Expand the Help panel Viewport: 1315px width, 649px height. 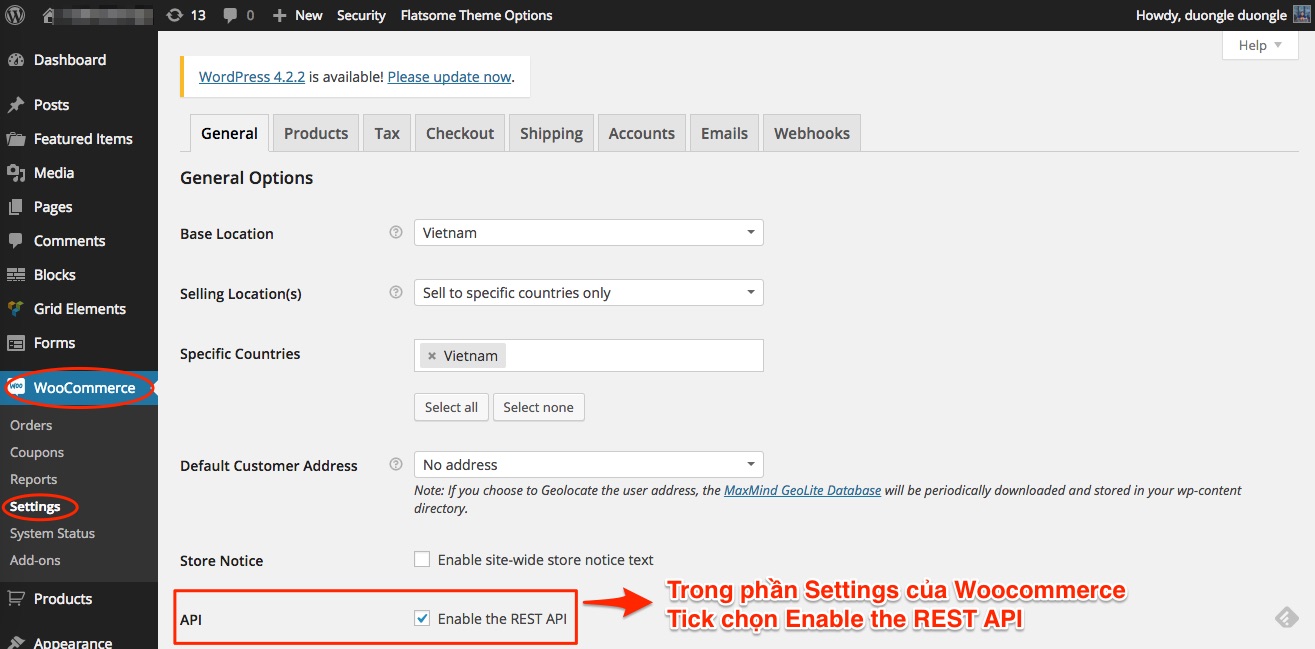(1260, 45)
